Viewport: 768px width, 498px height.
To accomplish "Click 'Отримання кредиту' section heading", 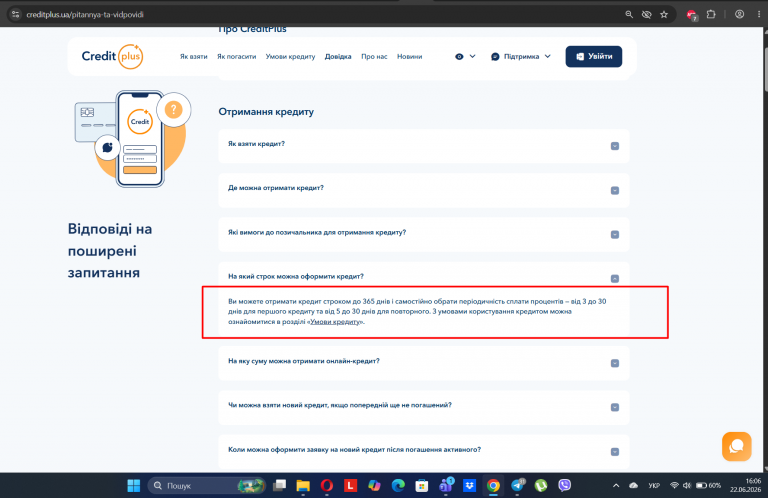I will pos(266,112).
